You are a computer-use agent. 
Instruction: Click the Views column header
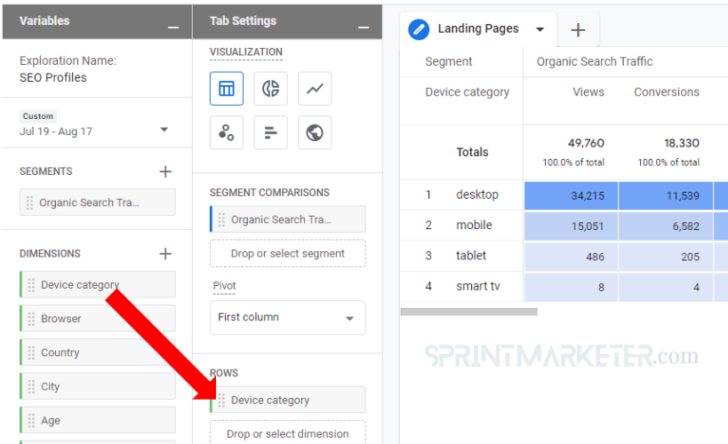588,92
